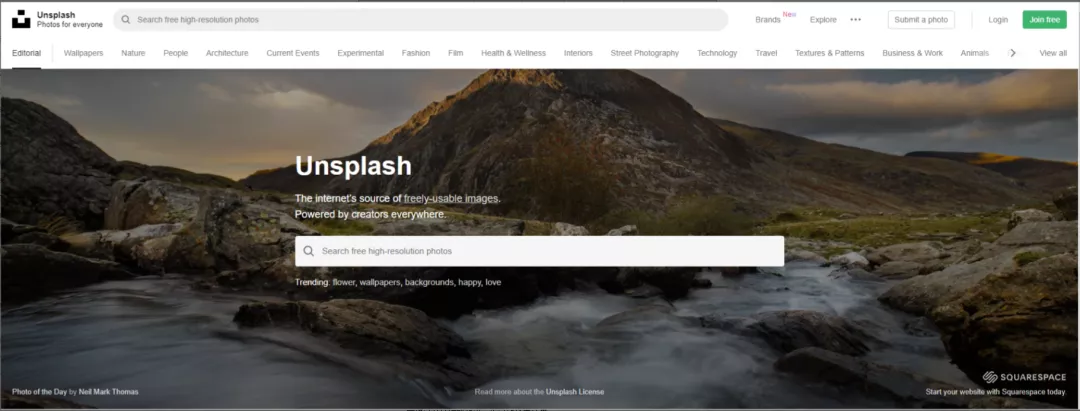Click View all categories link
1080x411 pixels.
[x=1052, y=53]
